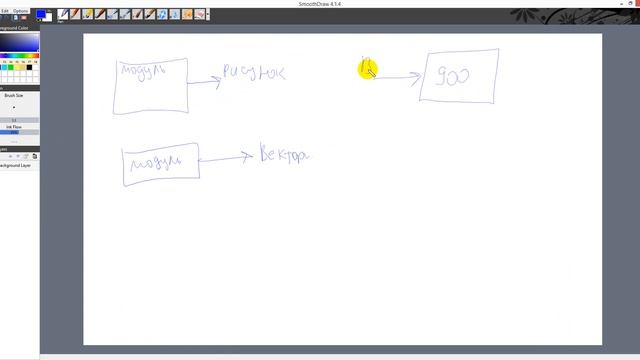Screen dimensions: 640x360
Task: Select the blue-gray pen tool, fifth in toolbar
Action: pos(113,15)
